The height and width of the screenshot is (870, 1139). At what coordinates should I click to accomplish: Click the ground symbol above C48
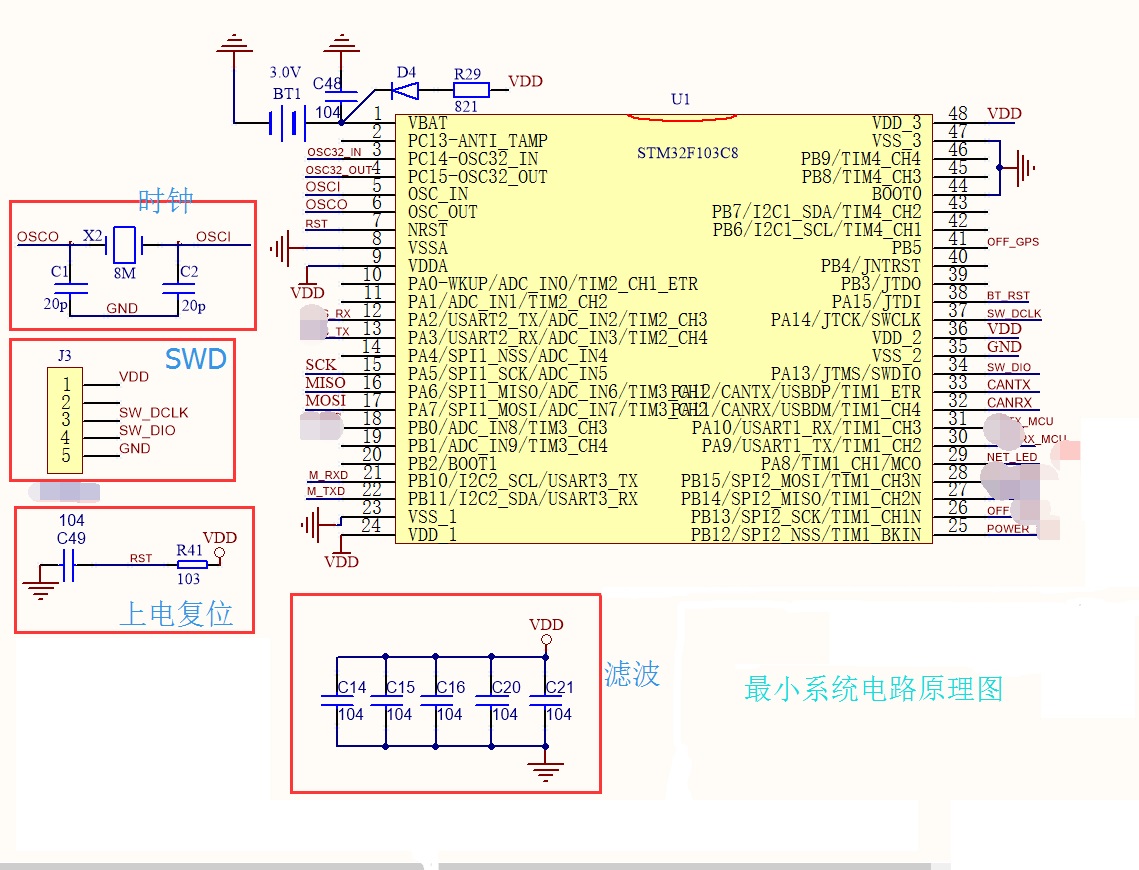341,42
